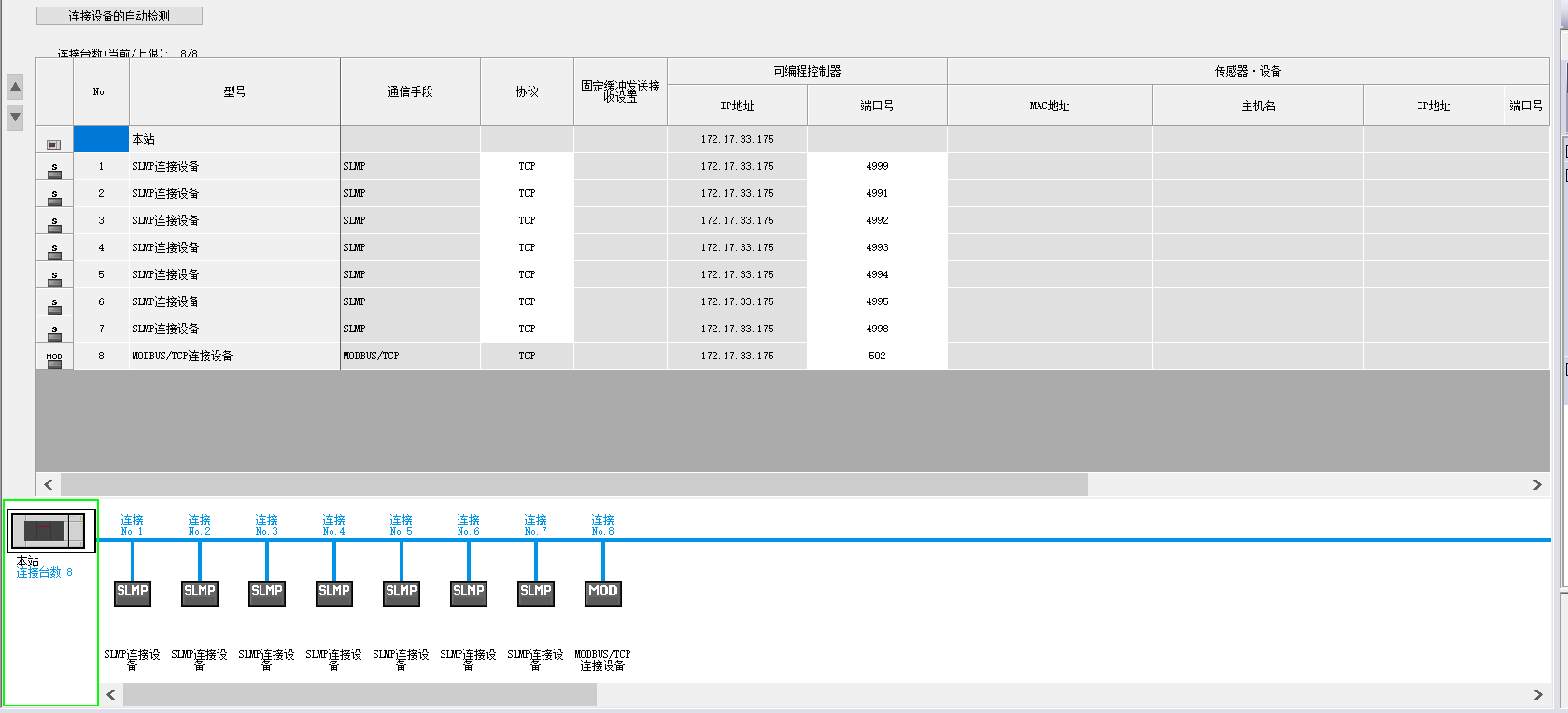Image resolution: width=1568 pixels, height=713 pixels.
Task: Select the SLMP device icon under No.7
Action: (536, 592)
